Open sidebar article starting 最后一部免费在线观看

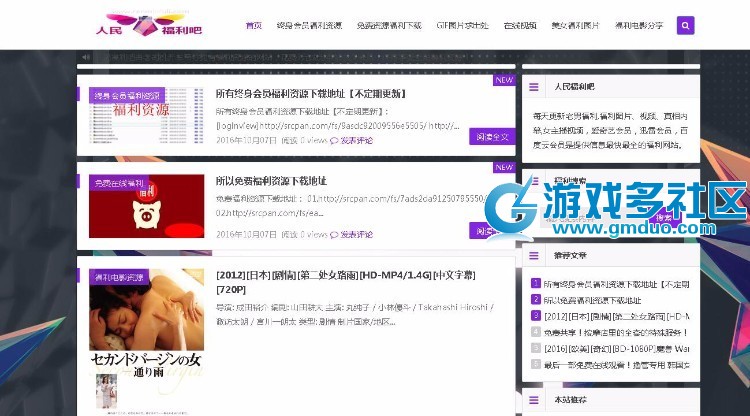(x=616, y=365)
